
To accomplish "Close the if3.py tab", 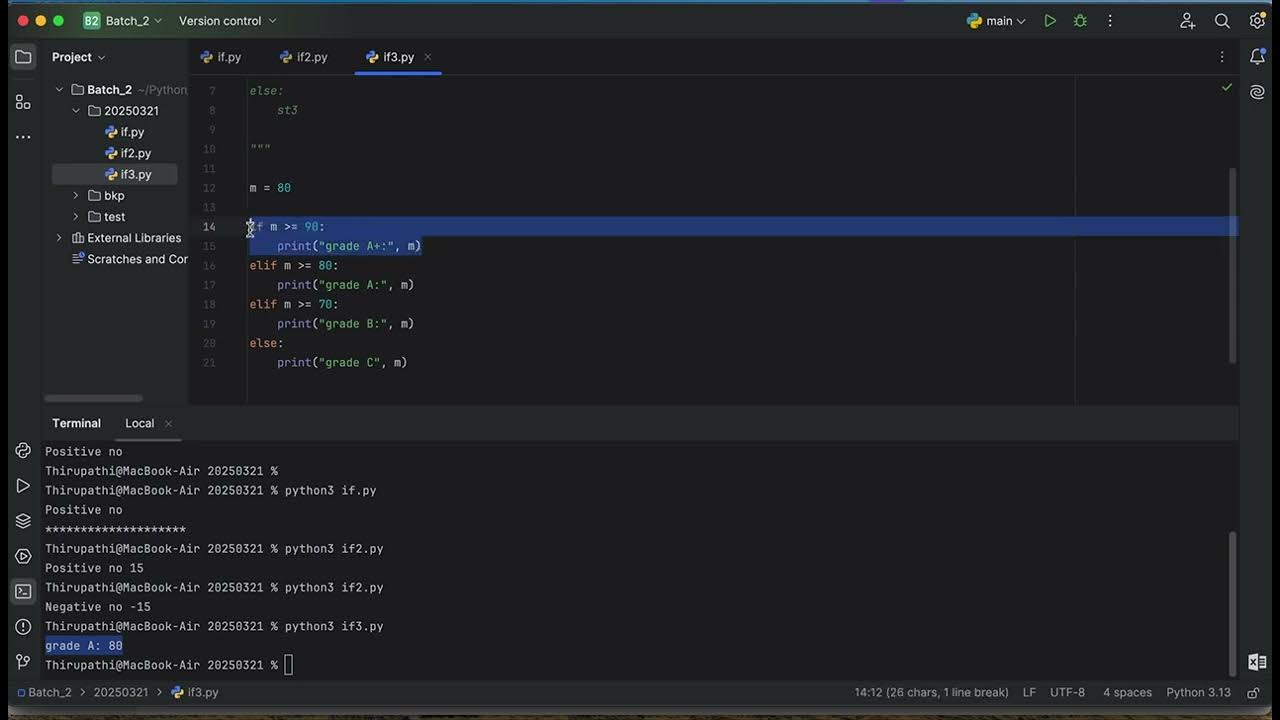I will pyautogui.click(x=428, y=57).
